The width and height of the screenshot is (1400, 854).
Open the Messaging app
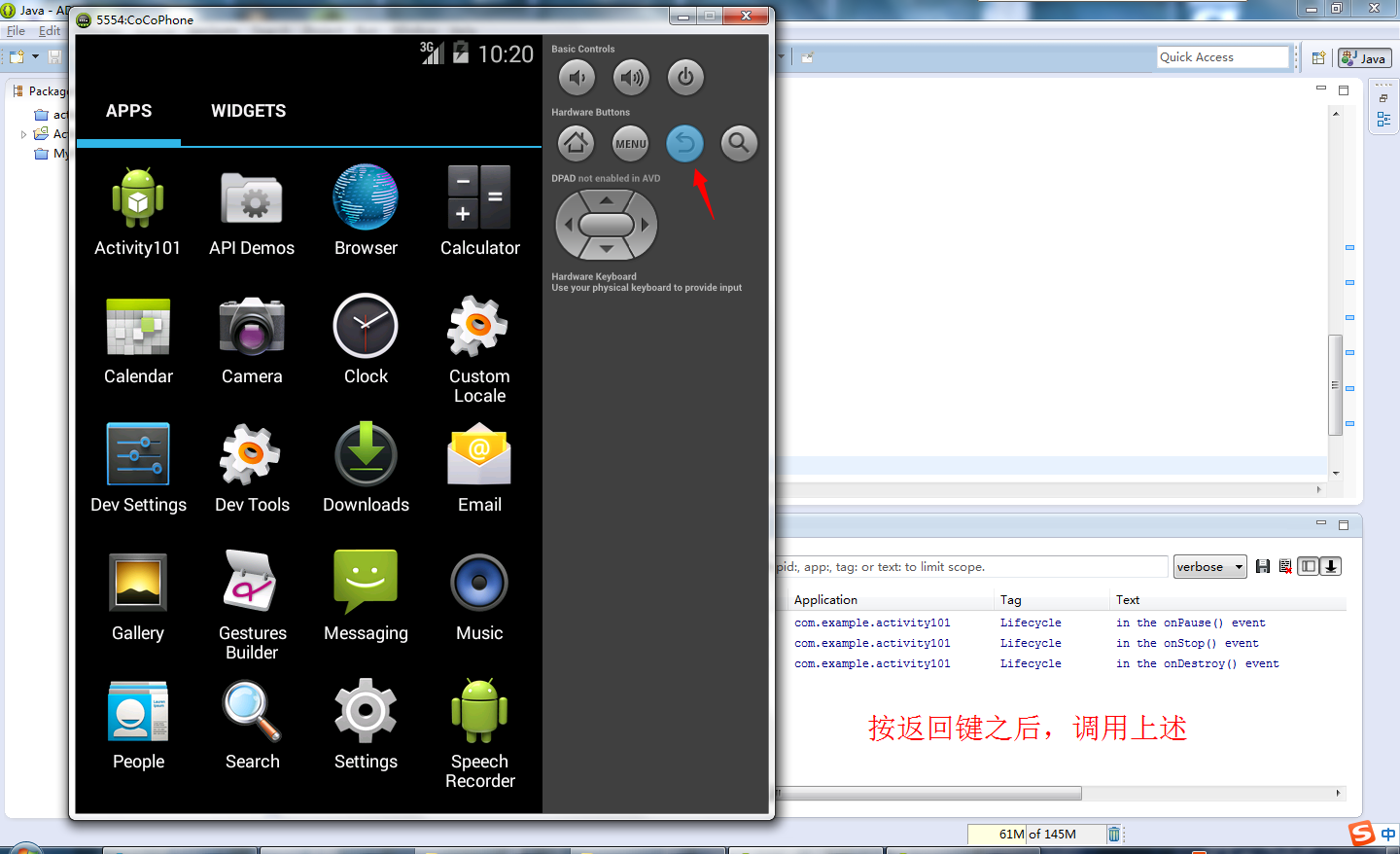click(366, 596)
